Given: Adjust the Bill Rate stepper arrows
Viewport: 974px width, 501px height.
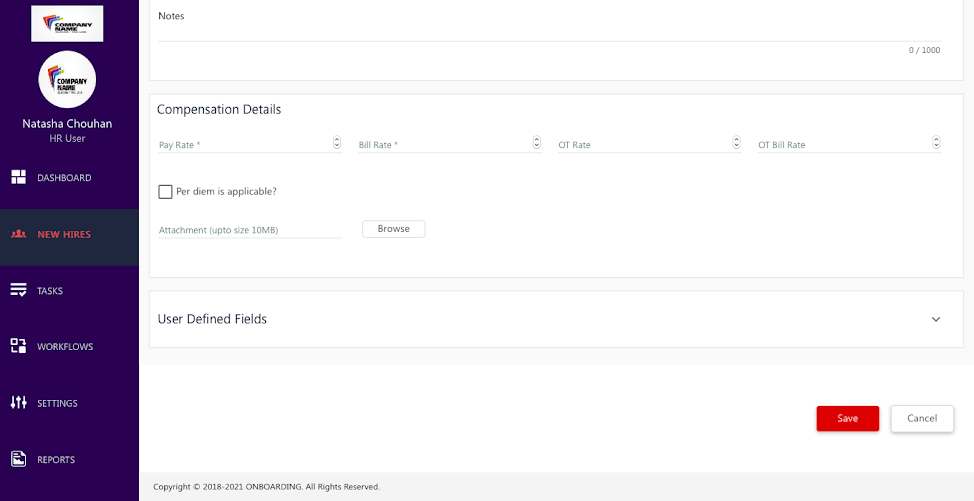Looking at the screenshot, I should click(x=537, y=143).
